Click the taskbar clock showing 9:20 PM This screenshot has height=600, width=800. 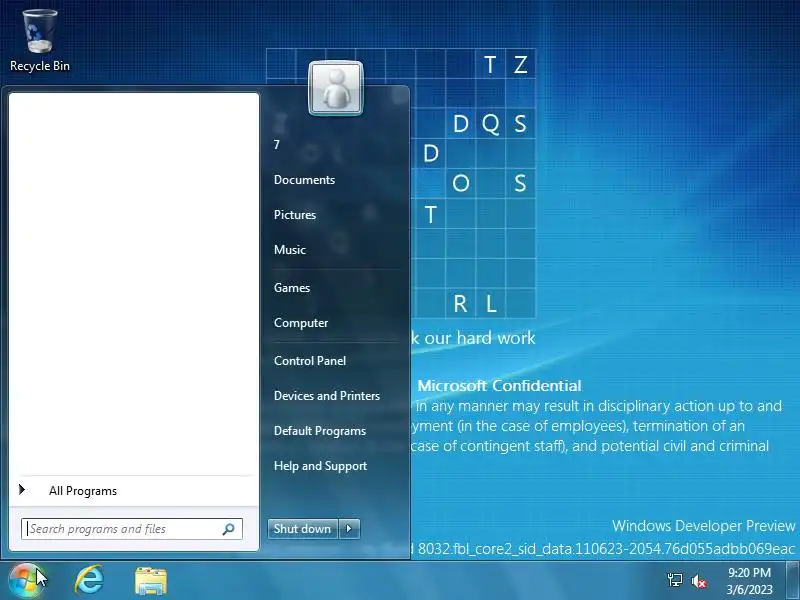[x=749, y=581]
